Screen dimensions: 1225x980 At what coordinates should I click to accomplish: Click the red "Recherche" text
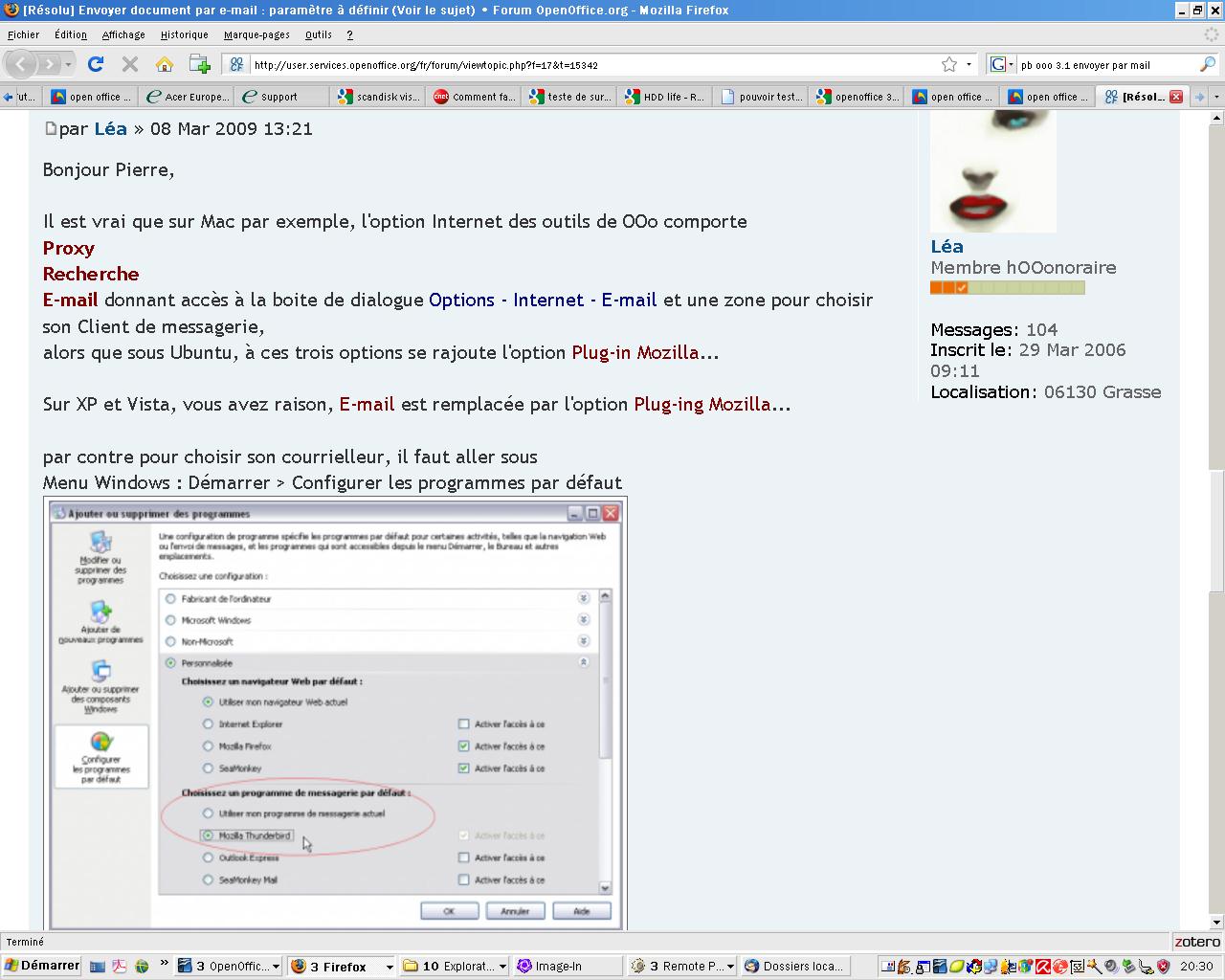tap(91, 274)
